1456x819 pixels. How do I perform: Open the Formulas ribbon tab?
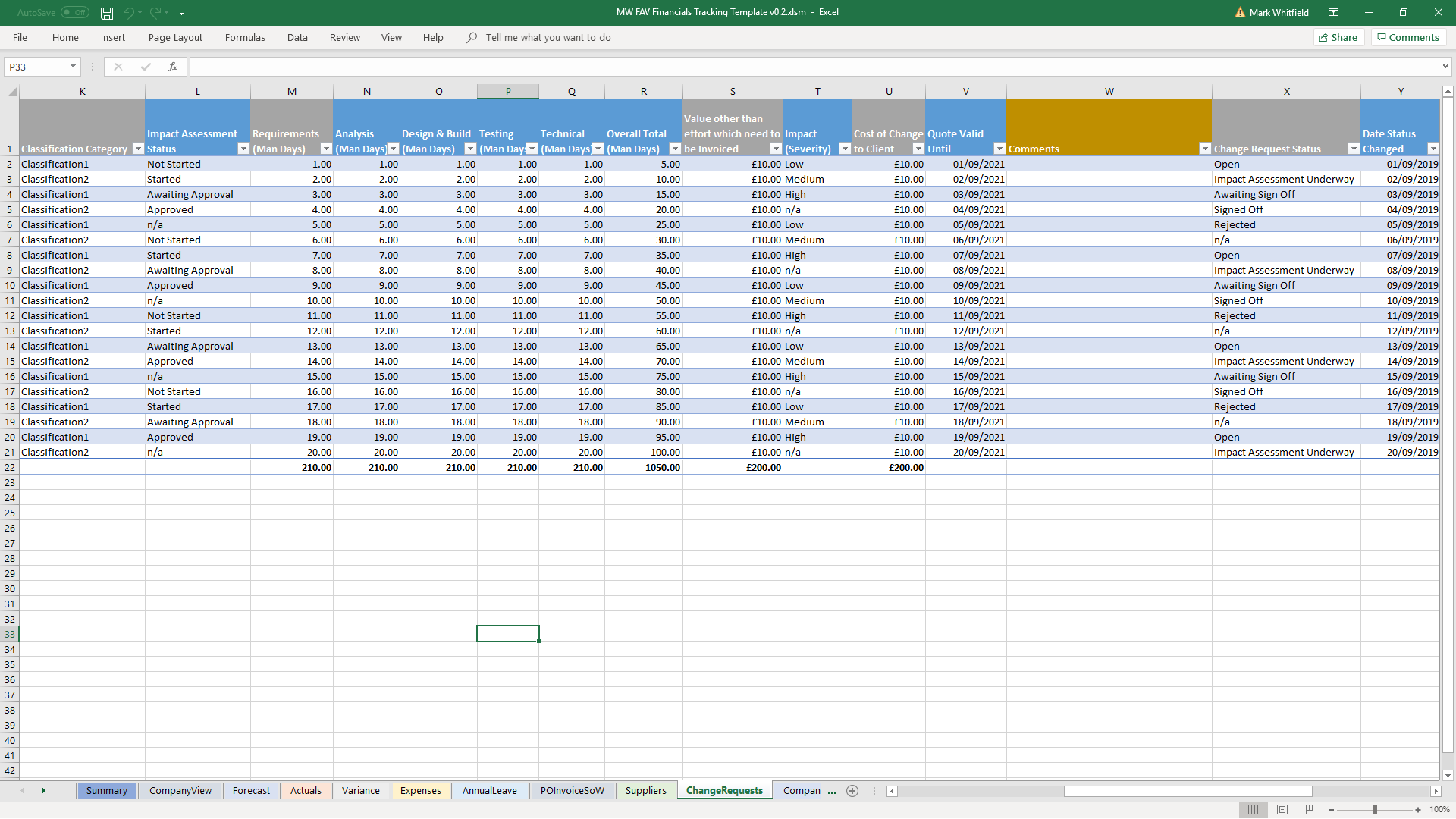pyautogui.click(x=245, y=37)
